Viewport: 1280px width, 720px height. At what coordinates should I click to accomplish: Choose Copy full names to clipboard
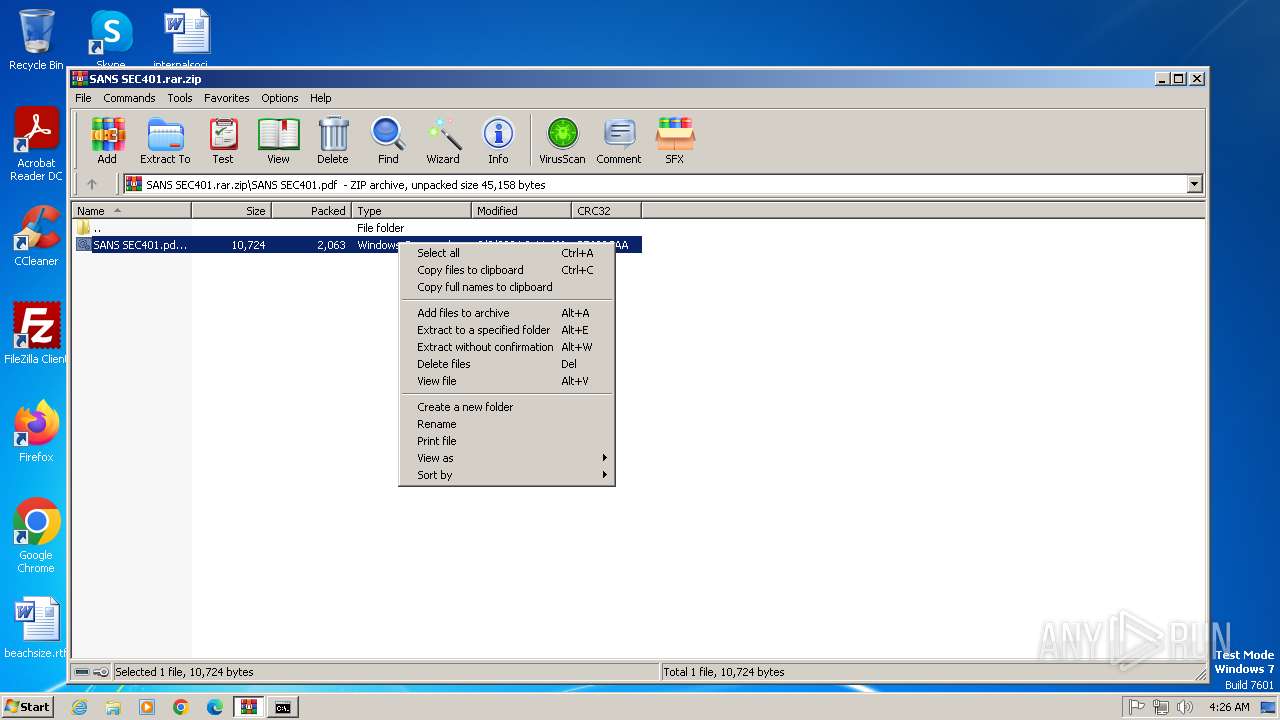tap(506, 287)
